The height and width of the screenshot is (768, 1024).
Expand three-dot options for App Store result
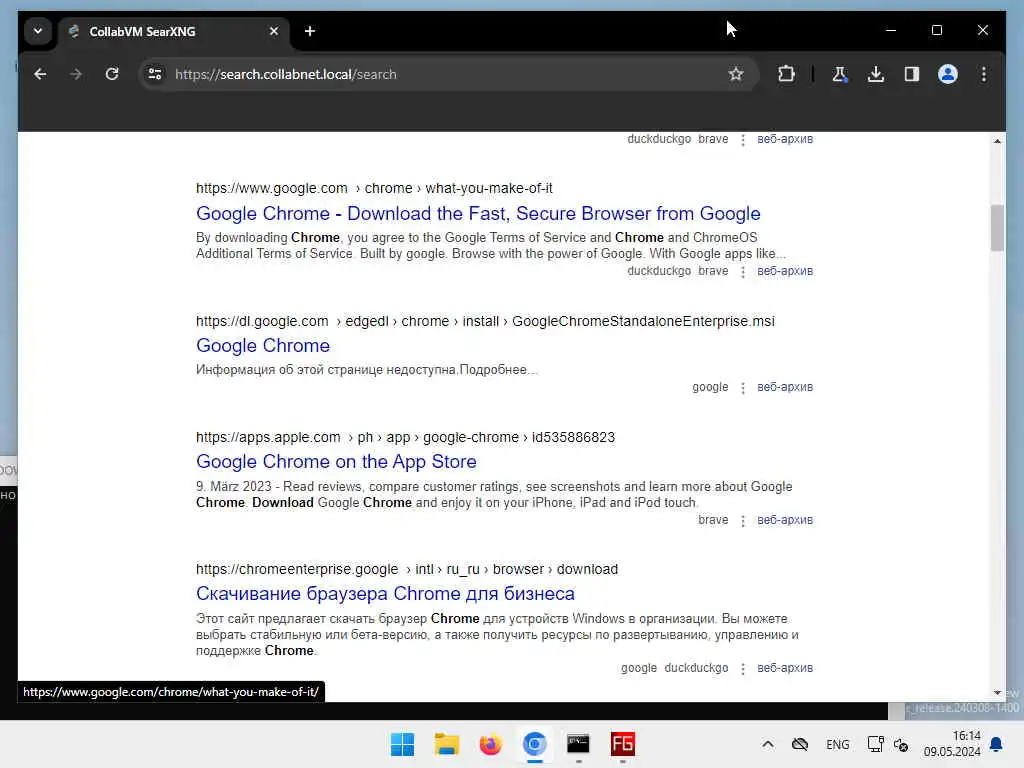743,521
